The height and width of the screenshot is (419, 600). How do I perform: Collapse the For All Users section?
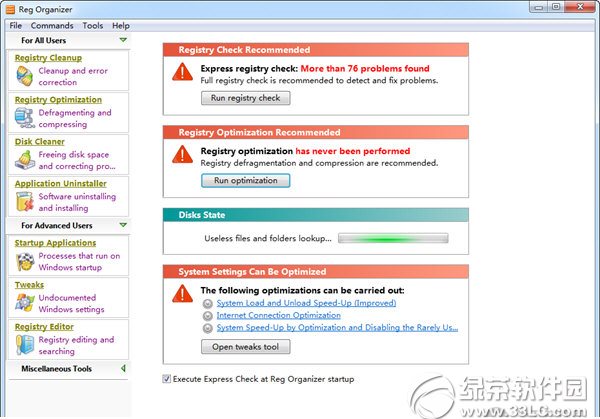click(123, 40)
